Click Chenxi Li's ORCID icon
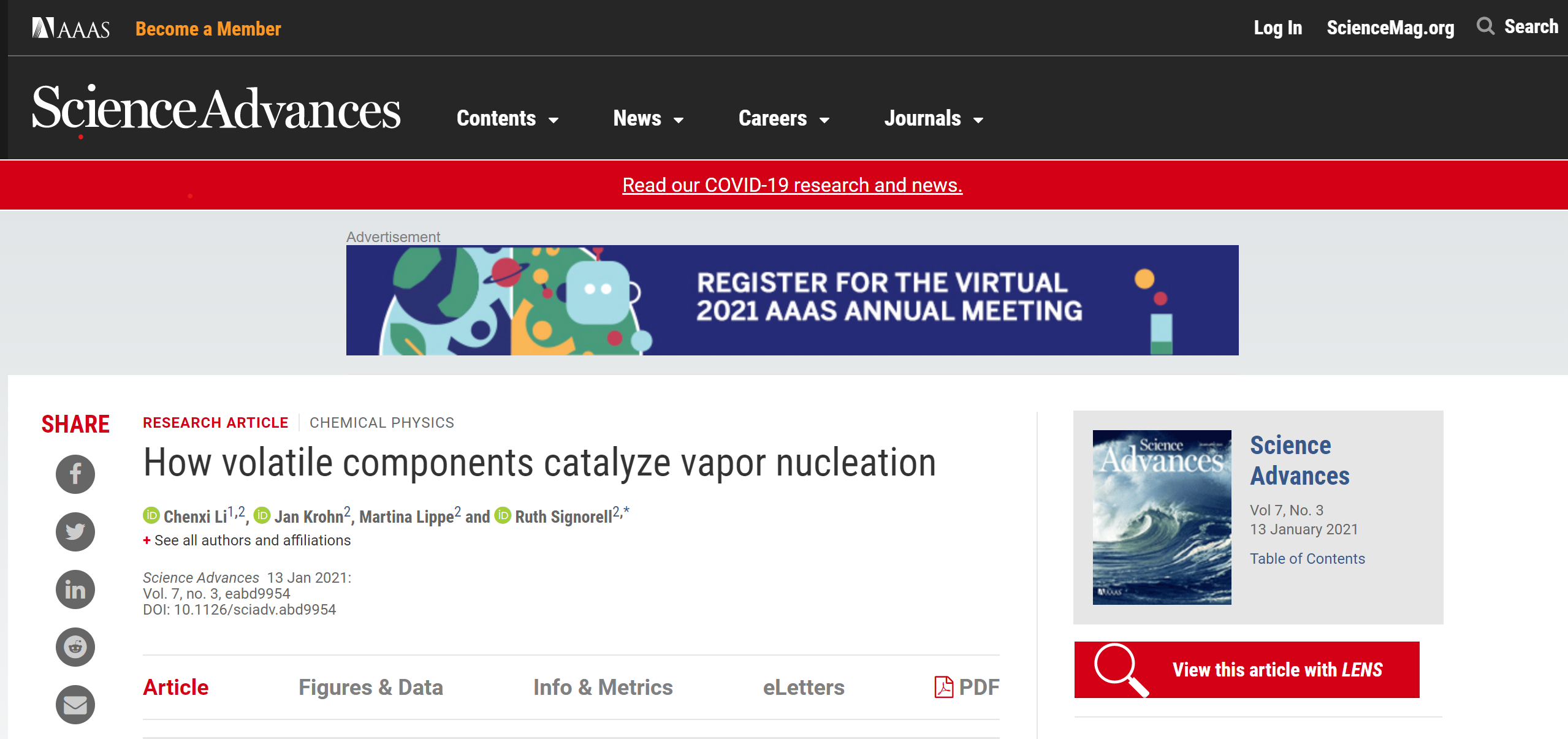 click(x=151, y=515)
